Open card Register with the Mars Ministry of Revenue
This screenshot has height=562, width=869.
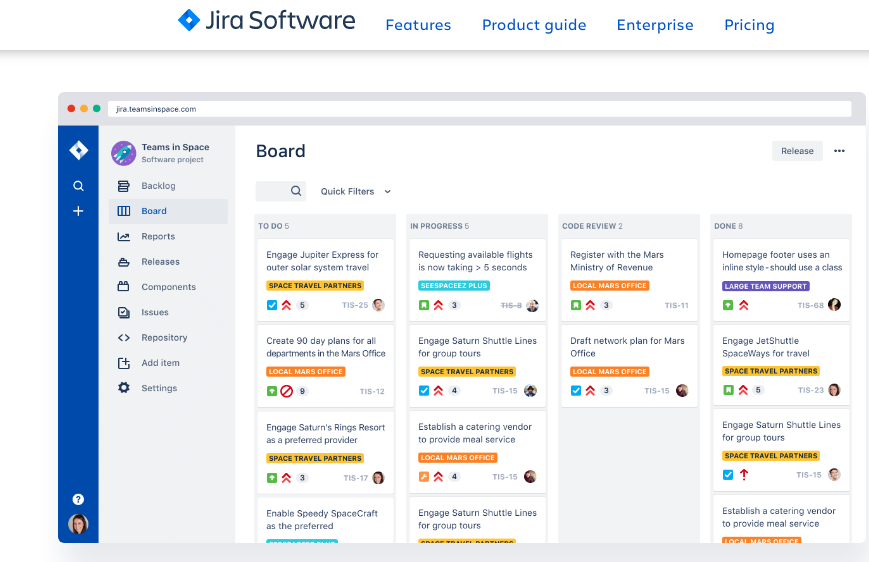629,280
